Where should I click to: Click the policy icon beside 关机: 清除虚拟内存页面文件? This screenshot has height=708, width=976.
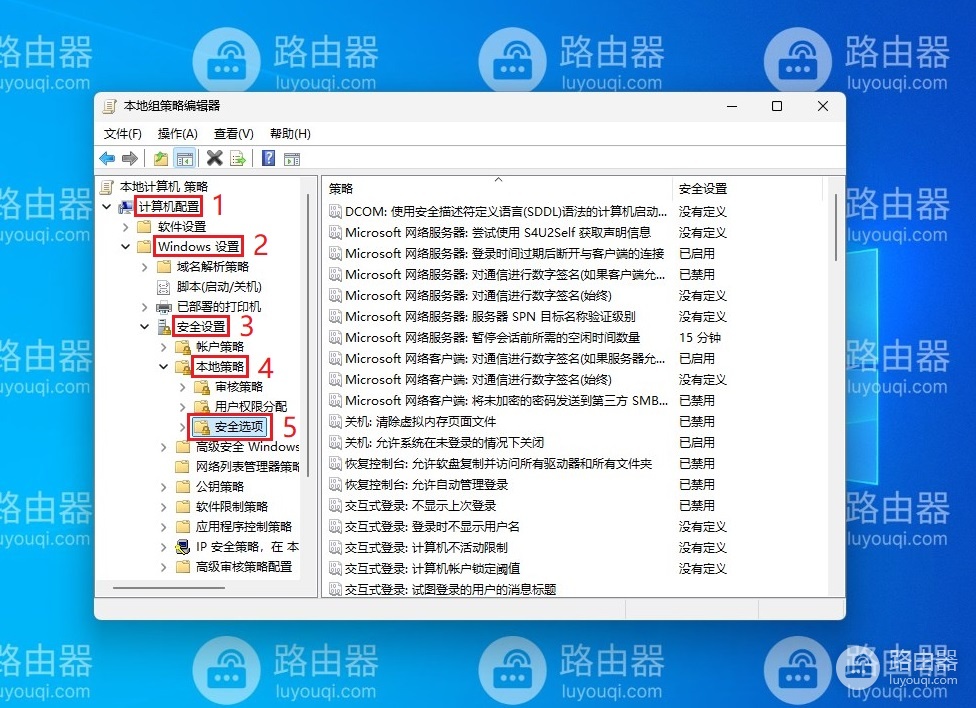tap(336, 422)
